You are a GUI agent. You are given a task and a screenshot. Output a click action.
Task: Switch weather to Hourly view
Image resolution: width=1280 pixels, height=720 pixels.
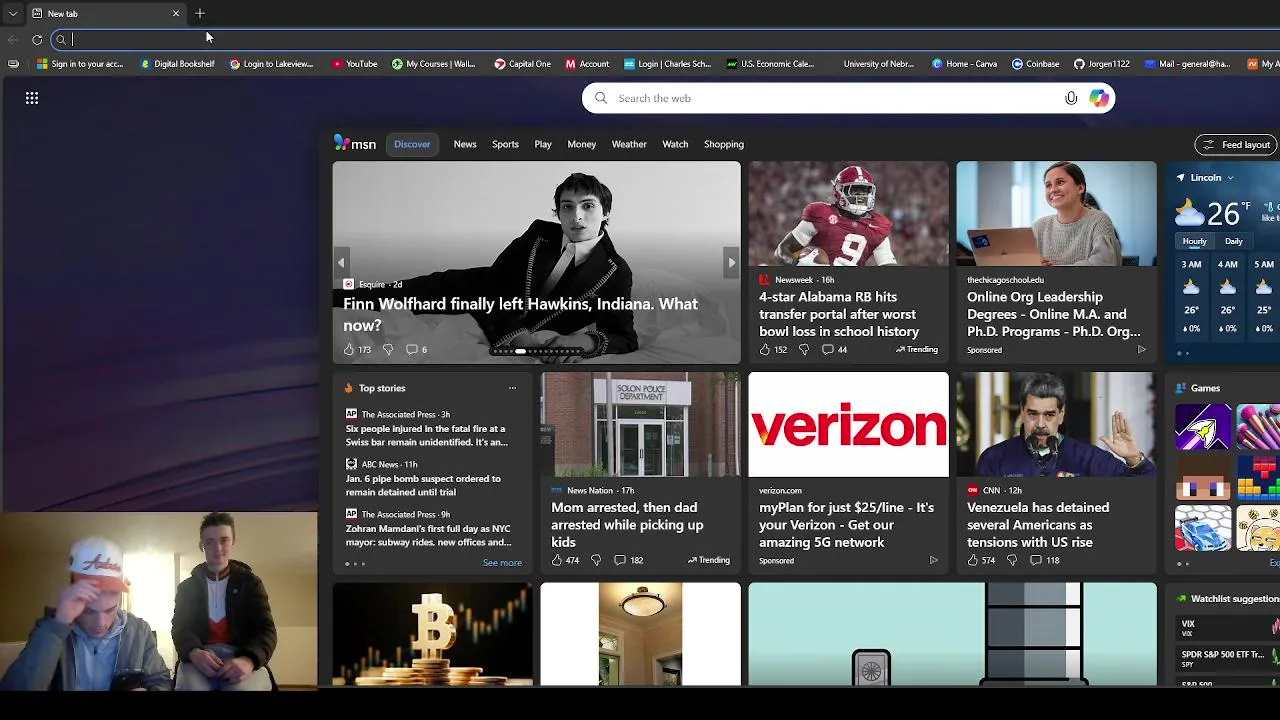click(1195, 241)
